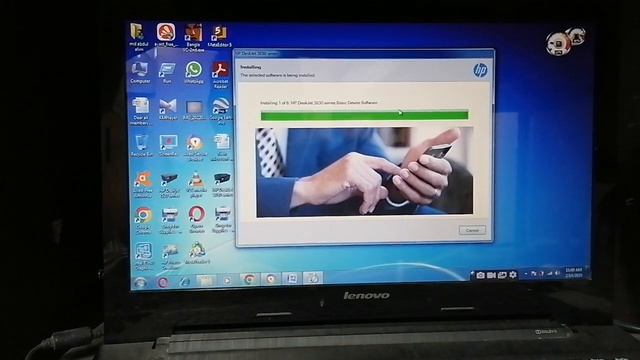Screen dimensions: 640x360
Task: Open the taskbar clock and date
Action: tap(573, 273)
